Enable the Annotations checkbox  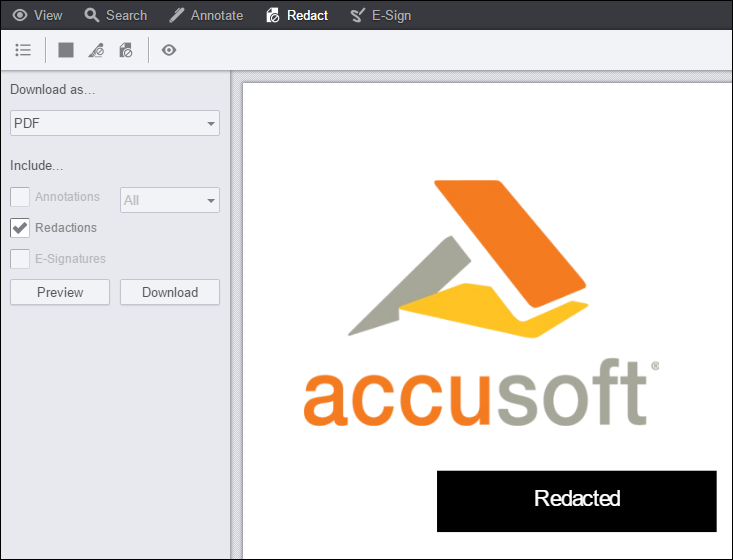coord(20,197)
